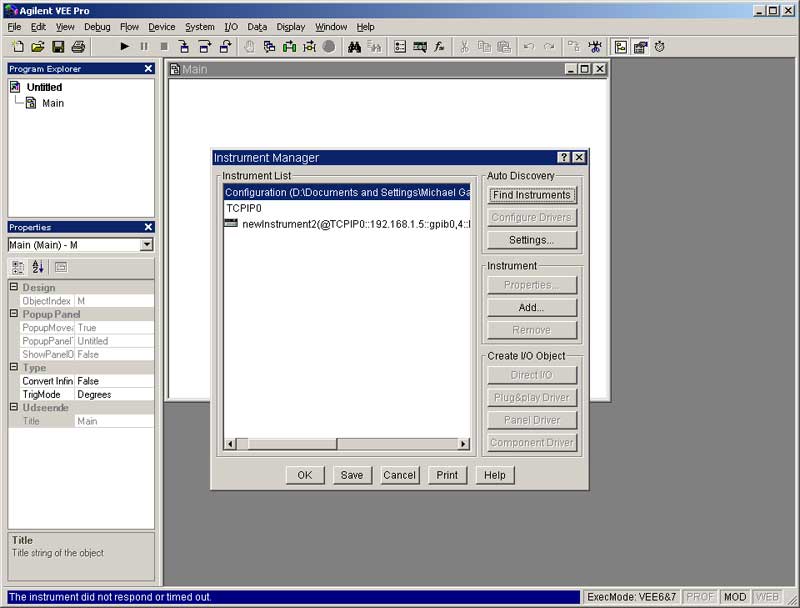This screenshot has height=608, width=800.
Task: Click the binoculars Find icon
Action: tap(354, 47)
